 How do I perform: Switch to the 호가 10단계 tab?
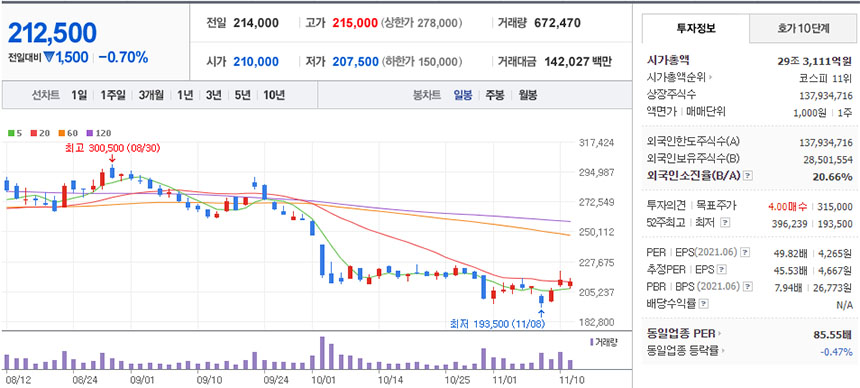tap(804, 29)
